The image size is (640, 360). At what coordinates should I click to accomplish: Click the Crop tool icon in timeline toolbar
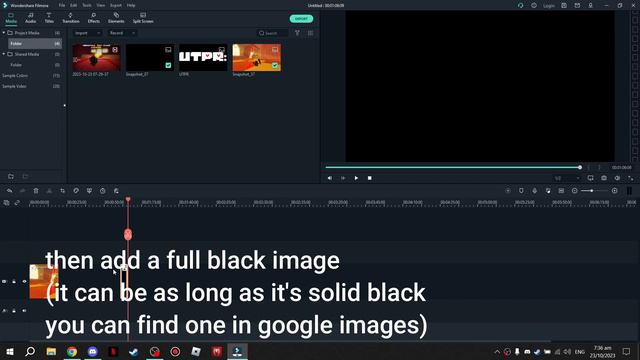point(62,191)
